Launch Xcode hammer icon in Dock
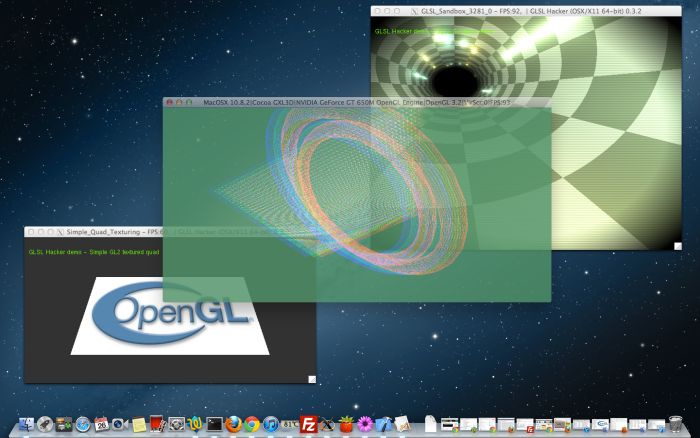The height and width of the screenshot is (438, 700). coord(383,424)
